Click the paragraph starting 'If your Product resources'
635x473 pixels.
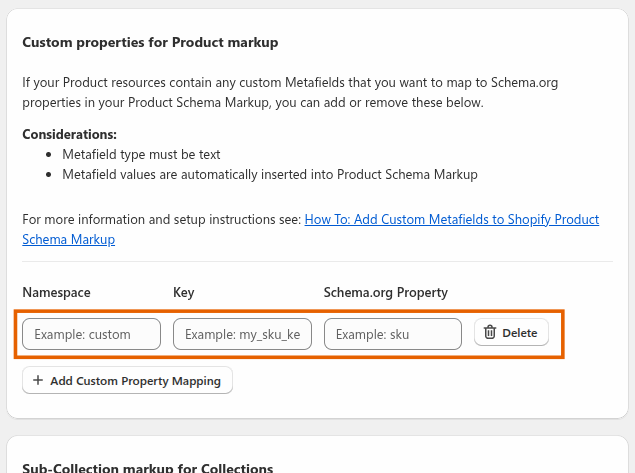(290, 92)
